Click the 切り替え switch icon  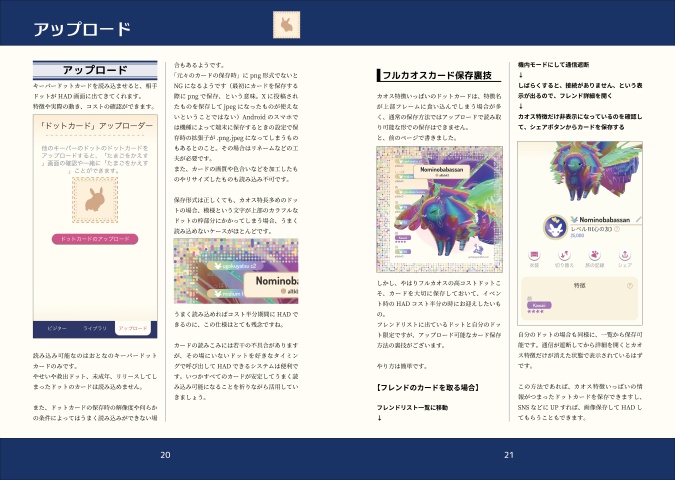click(564, 254)
